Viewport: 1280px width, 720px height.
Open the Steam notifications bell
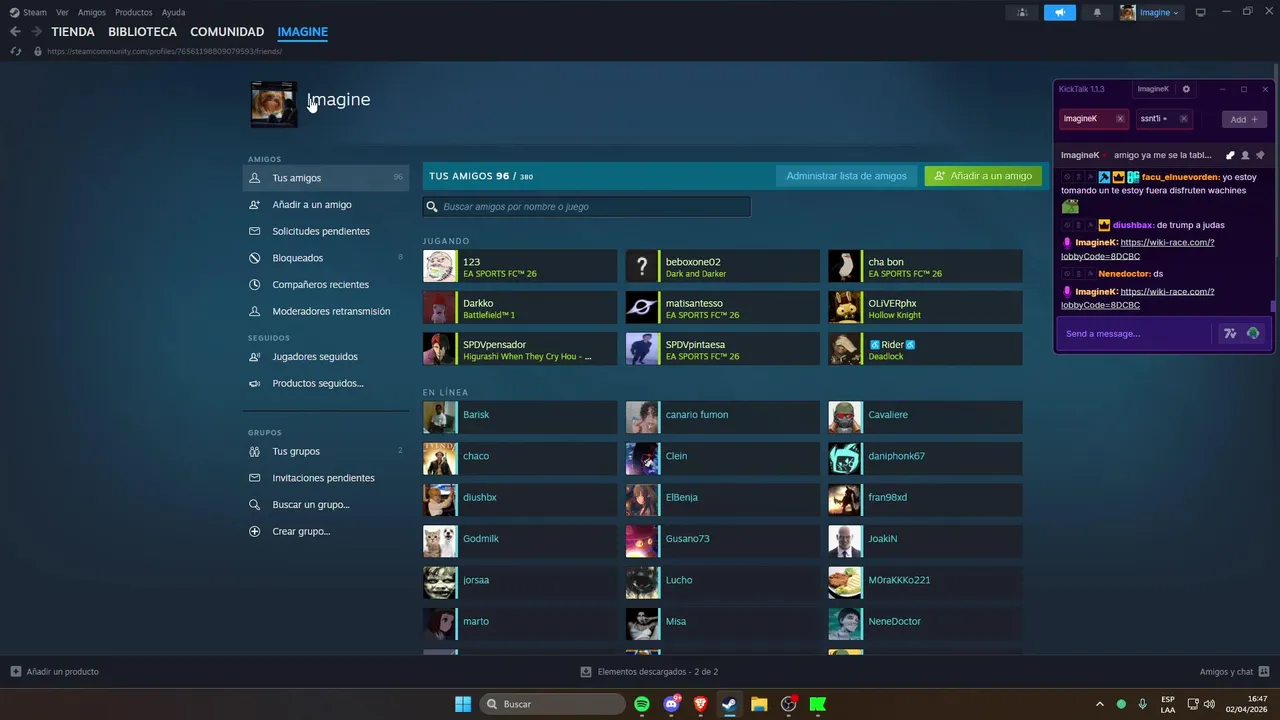(1097, 12)
